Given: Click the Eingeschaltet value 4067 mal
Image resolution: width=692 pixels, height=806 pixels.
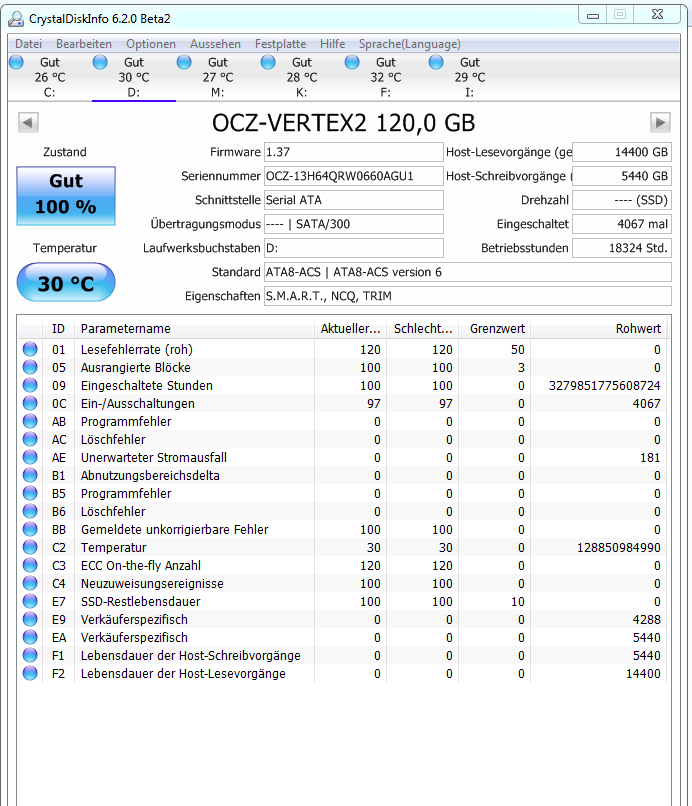Looking at the screenshot, I should 622,224.
